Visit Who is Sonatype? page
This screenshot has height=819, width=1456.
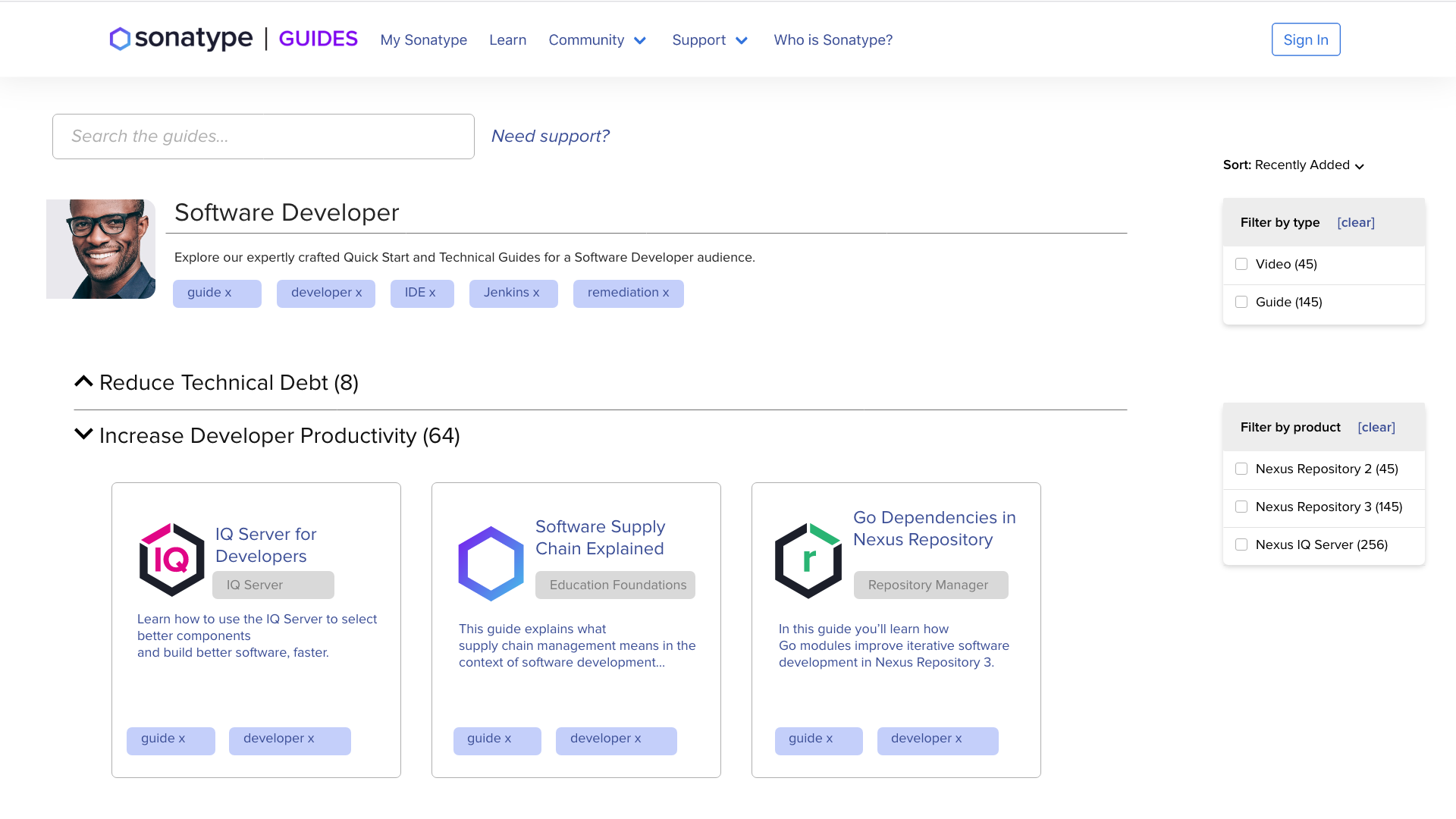point(833,40)
